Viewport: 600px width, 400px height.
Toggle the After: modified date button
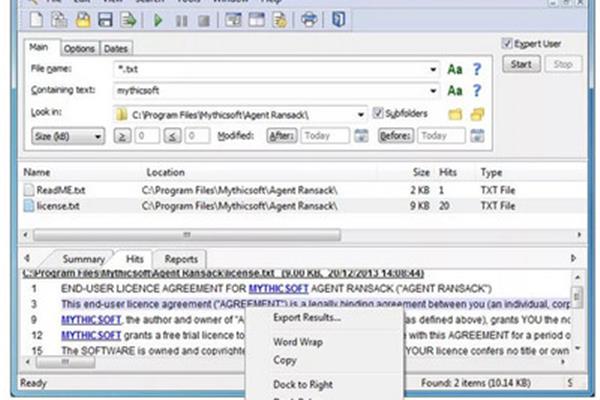click(282, 136)
